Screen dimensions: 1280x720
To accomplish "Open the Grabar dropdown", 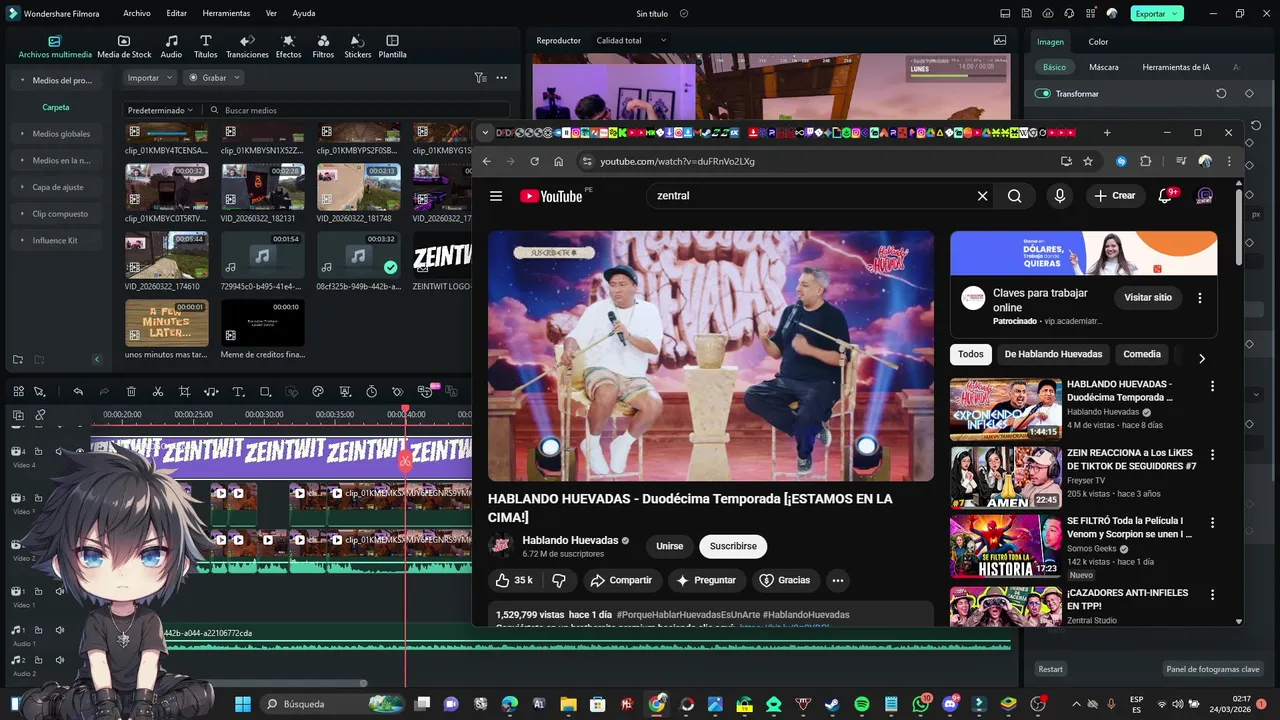I will tap(213, 77).
